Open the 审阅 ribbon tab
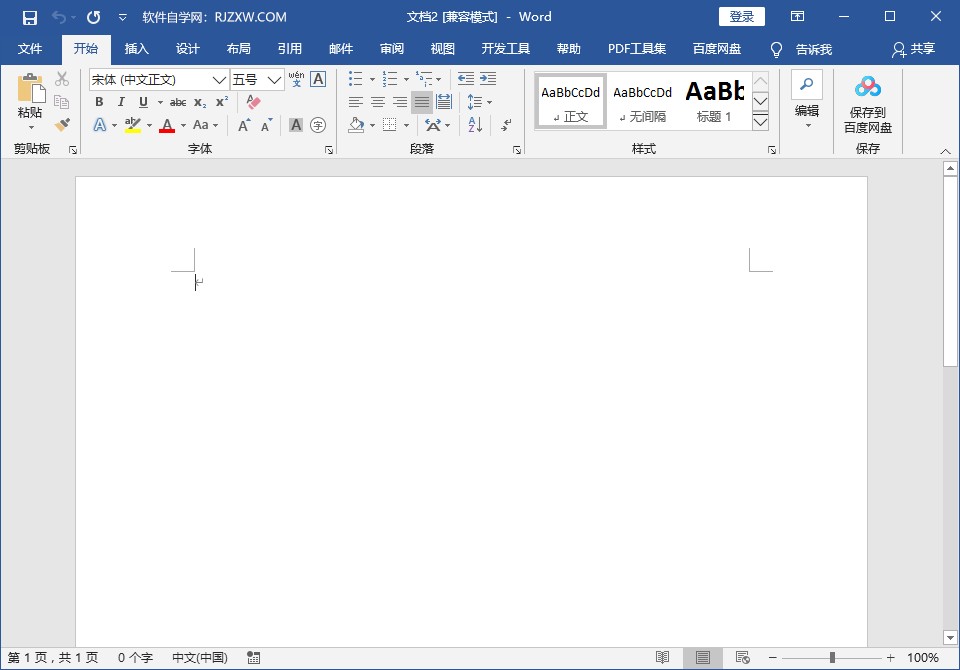Screen dimensions: 960x670 [x=391, y=49]
